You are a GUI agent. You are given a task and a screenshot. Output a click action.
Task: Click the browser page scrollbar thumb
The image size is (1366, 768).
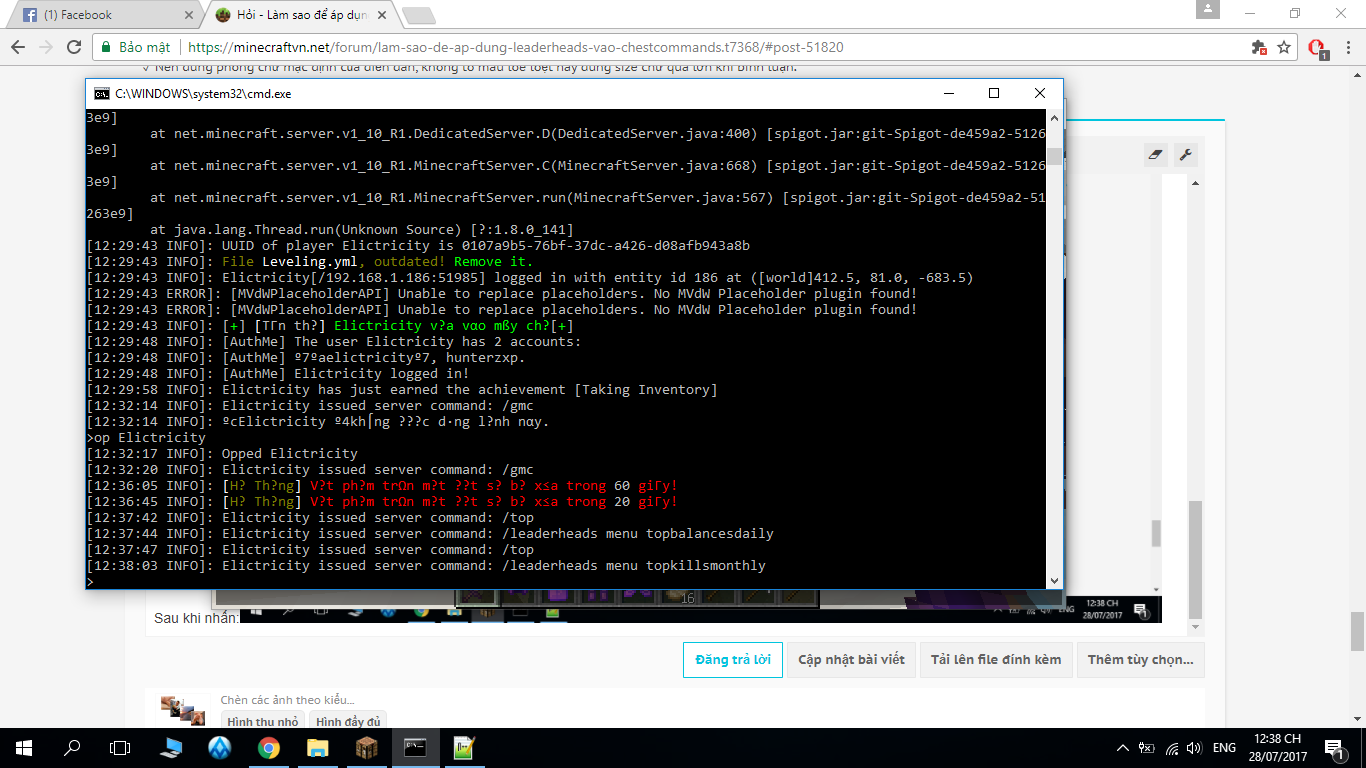pyautogui.click(x=1357, y=632)
